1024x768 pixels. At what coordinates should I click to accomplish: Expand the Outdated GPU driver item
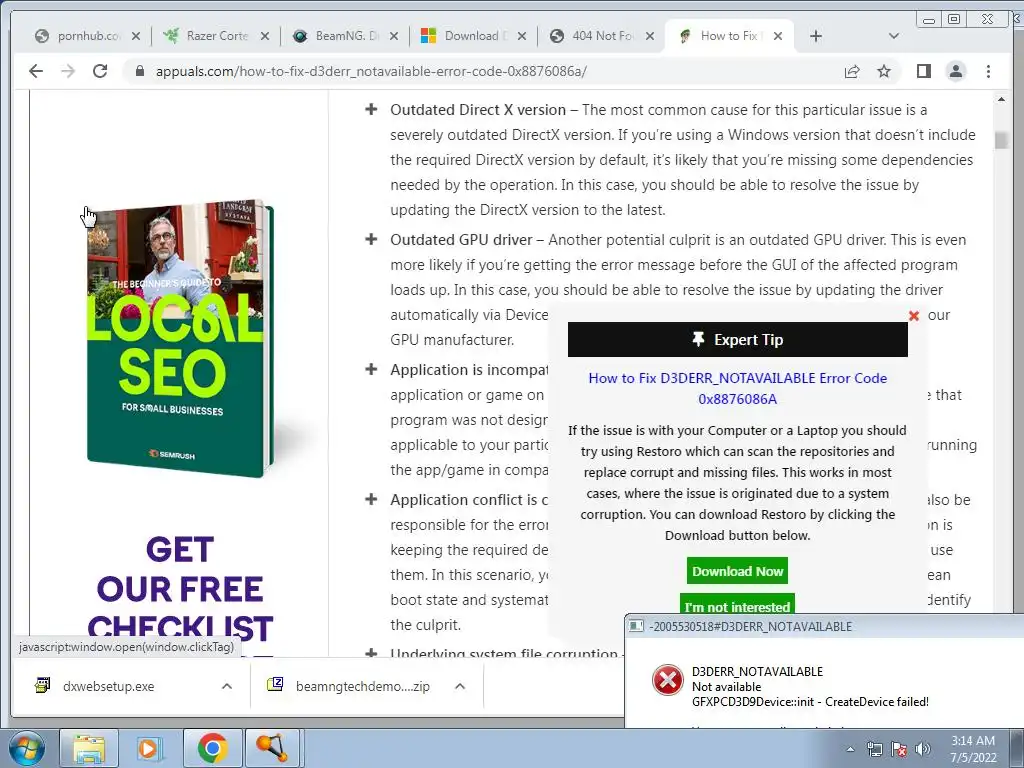[x=371, y=239]
